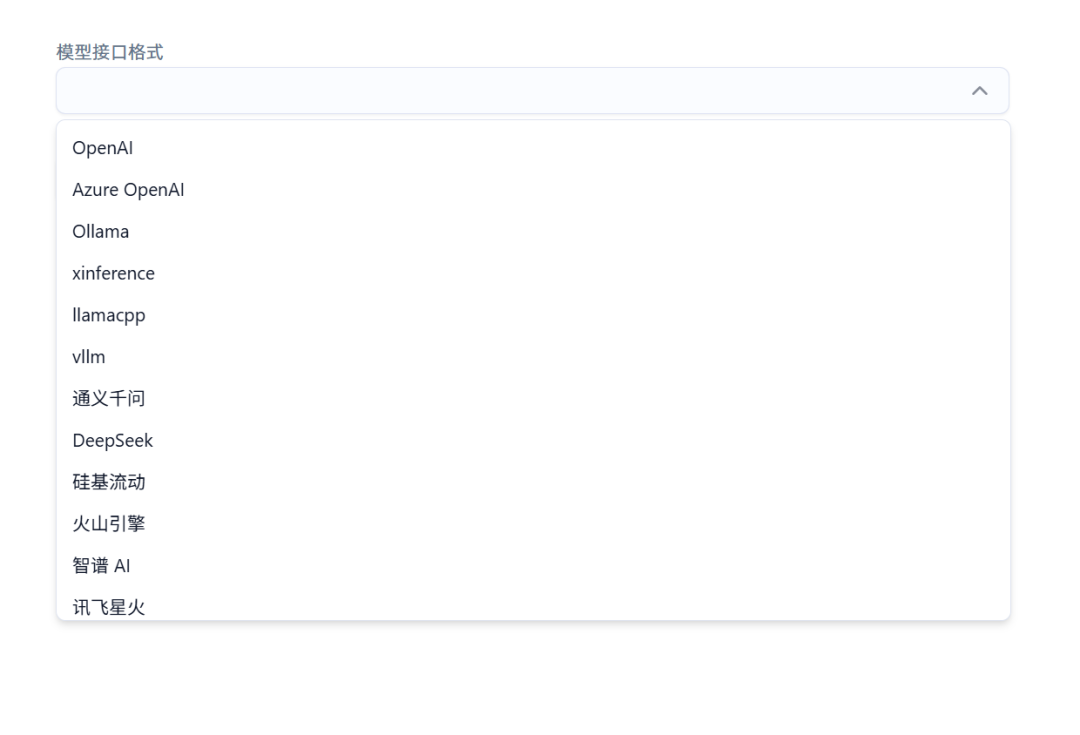Select 讯飞星火 at the list bottom

[109, 606]
